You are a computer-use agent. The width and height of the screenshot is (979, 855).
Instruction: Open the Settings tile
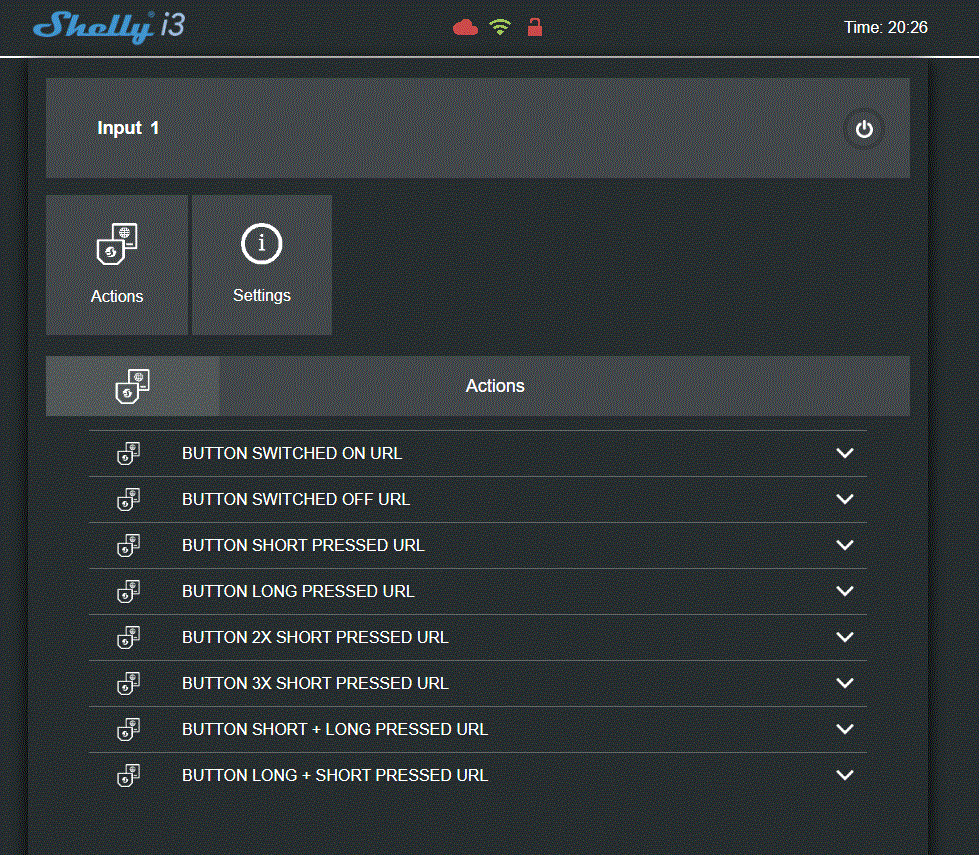[x=262, y=264]
